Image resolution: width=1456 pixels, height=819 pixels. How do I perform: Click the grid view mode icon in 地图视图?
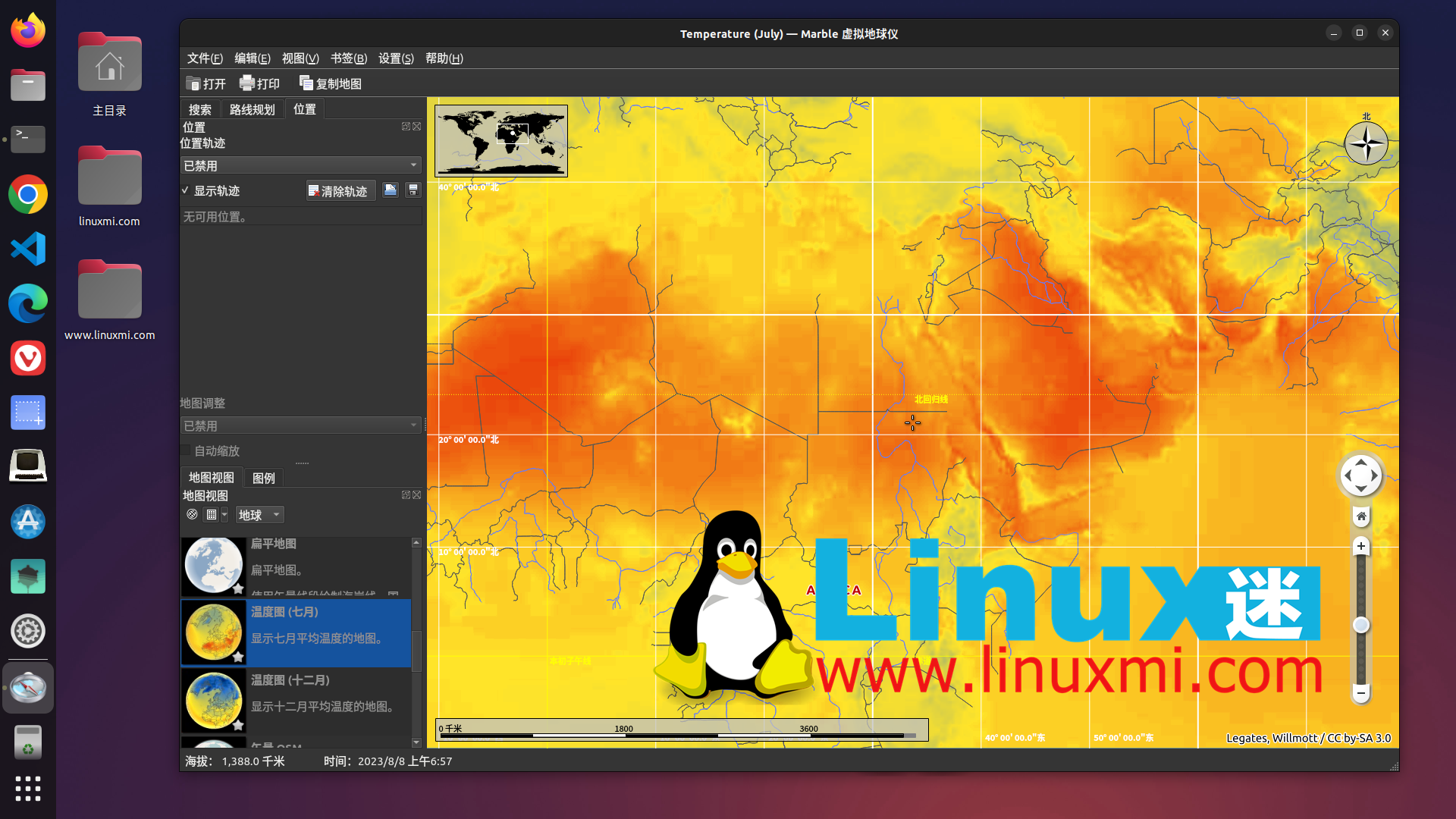tap(212, 514)
